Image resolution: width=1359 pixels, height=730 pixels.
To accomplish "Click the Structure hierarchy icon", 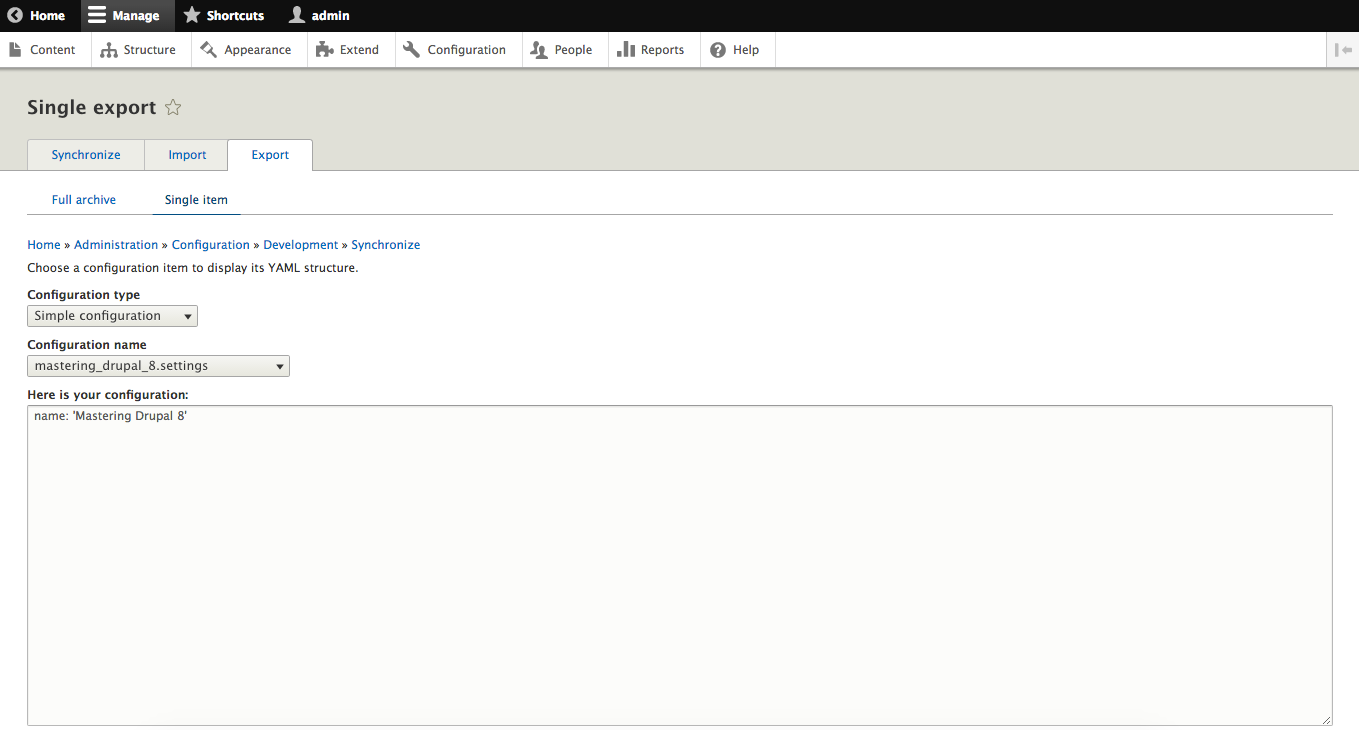I will (109, 50).
